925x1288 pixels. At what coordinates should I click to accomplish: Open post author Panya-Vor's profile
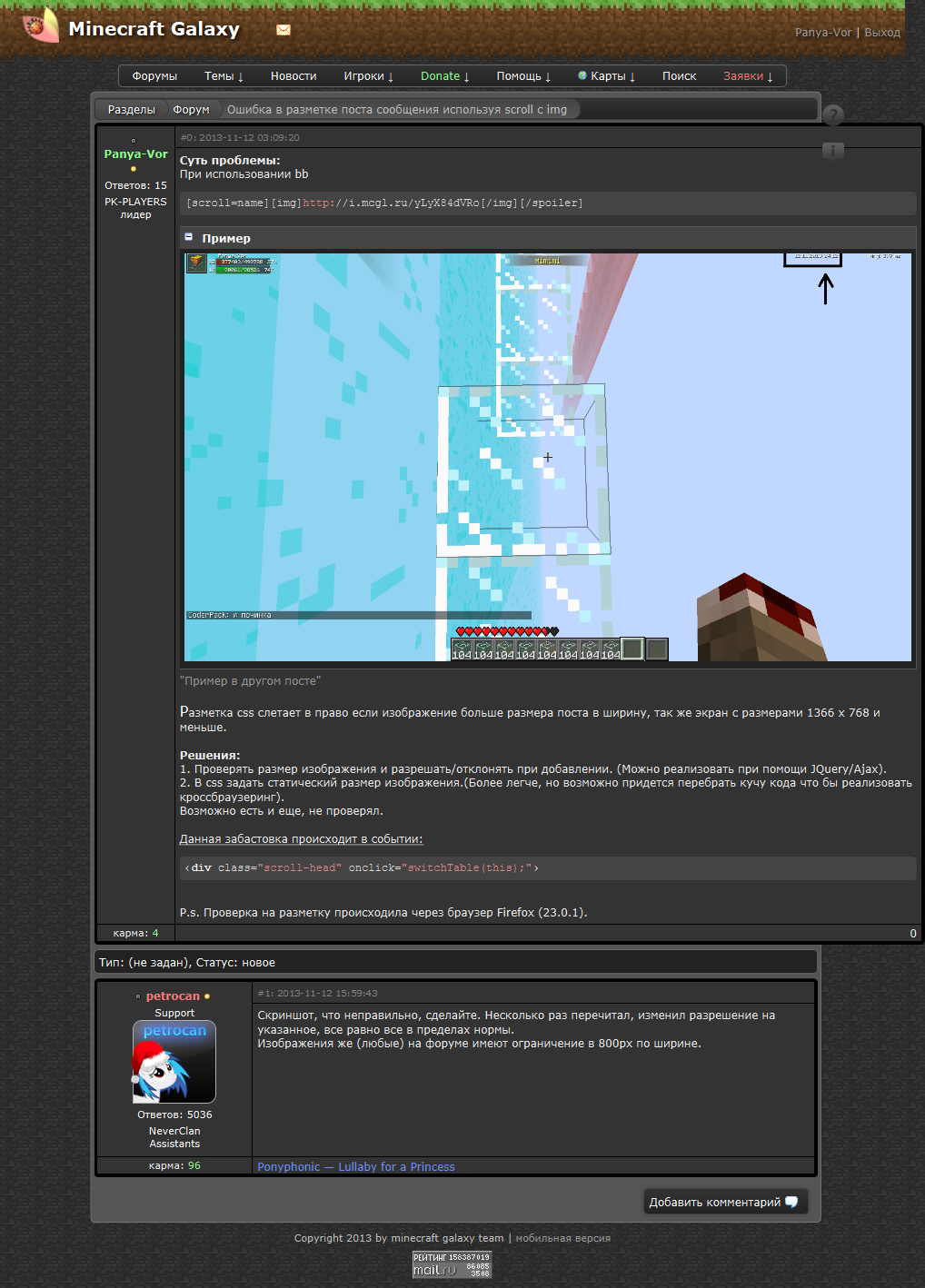pos(135,154)
